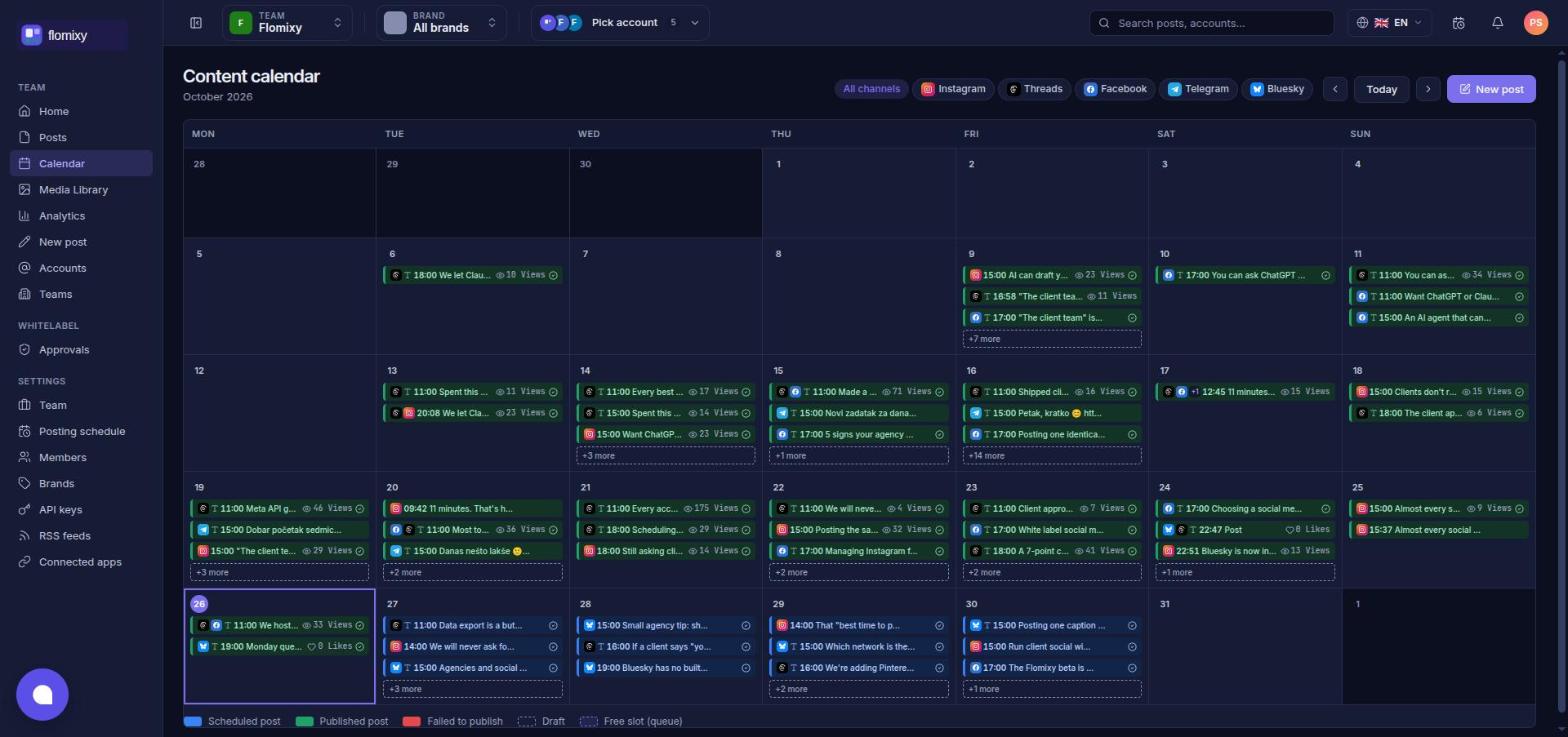Jump to Today in the calendar
1568x737 pixels.
click(1381, 89)
